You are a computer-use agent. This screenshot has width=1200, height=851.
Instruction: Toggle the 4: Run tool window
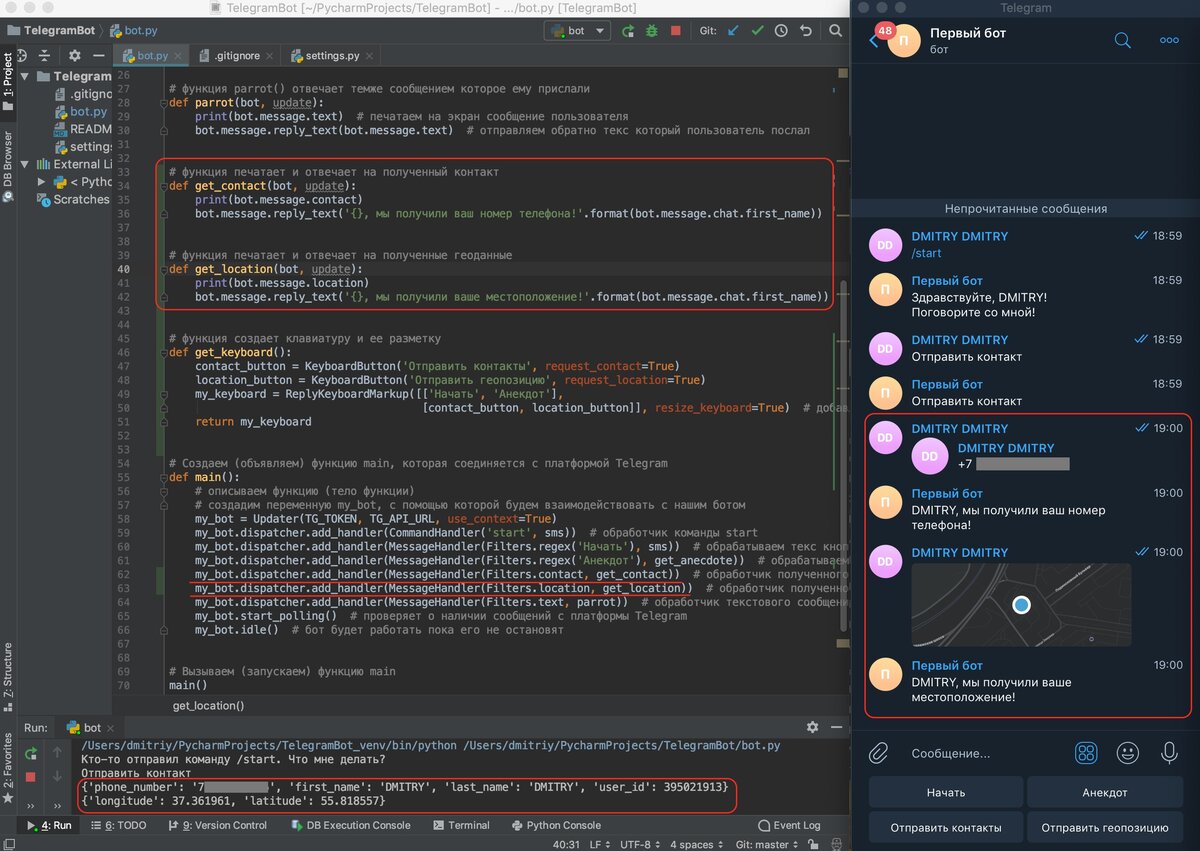pos(47,825)
